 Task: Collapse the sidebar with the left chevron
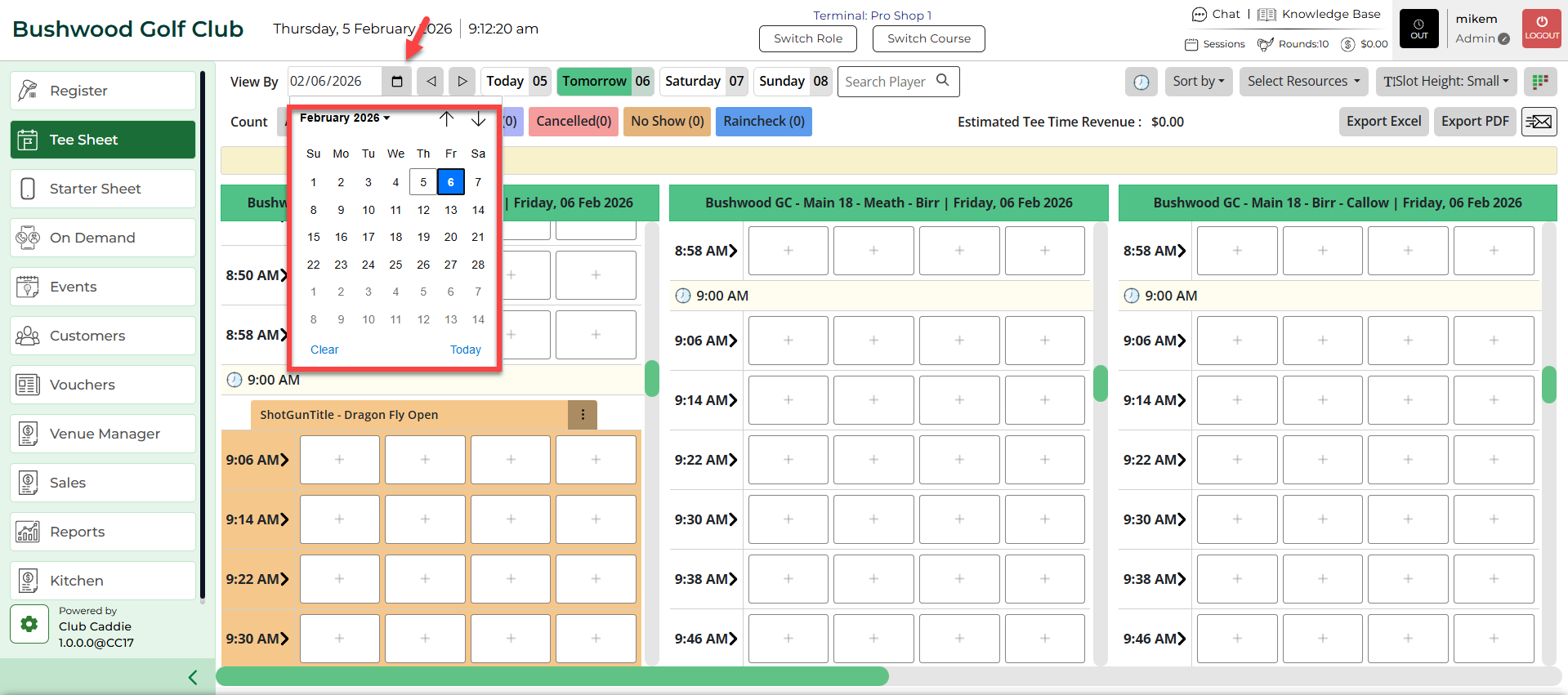[x=193, y=677]
